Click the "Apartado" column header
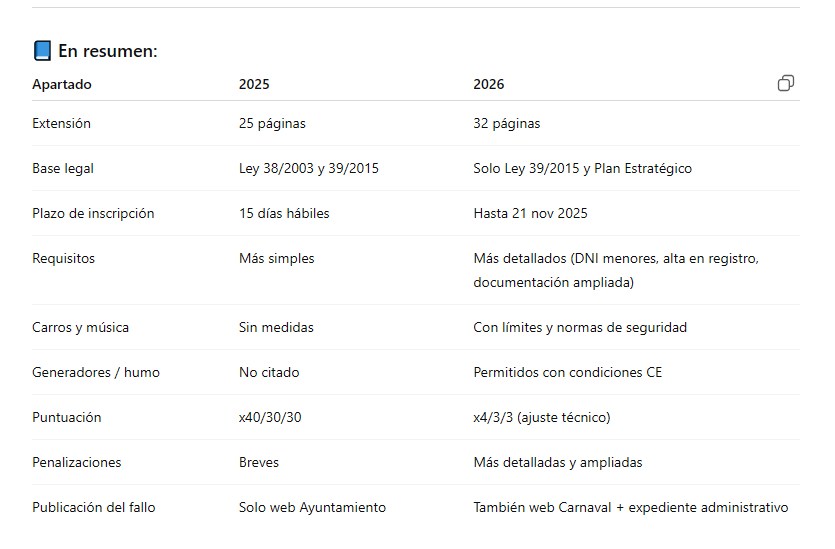 coord(62,85)
